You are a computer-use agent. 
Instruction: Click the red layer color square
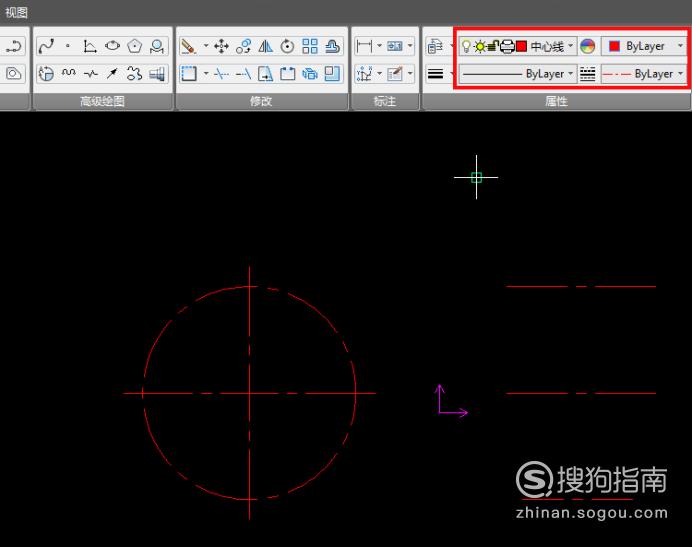(x=521, y=46)
